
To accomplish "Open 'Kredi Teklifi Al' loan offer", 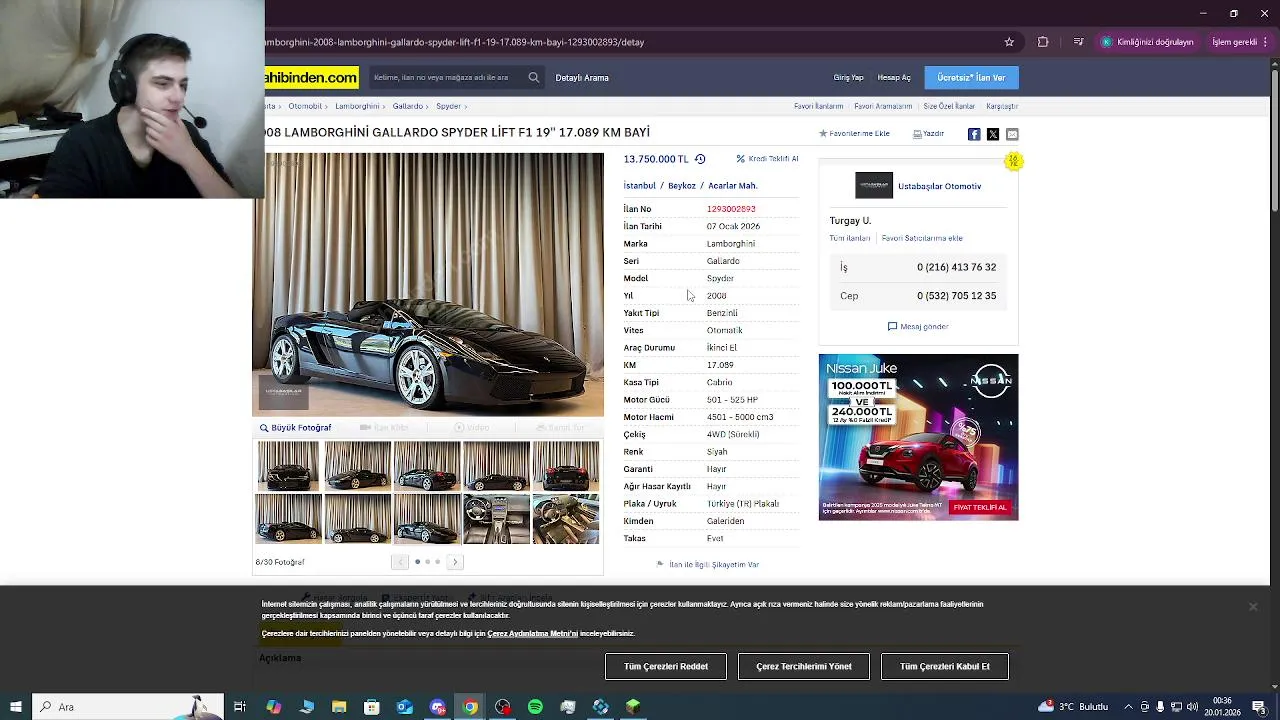I will pos(767,159).
